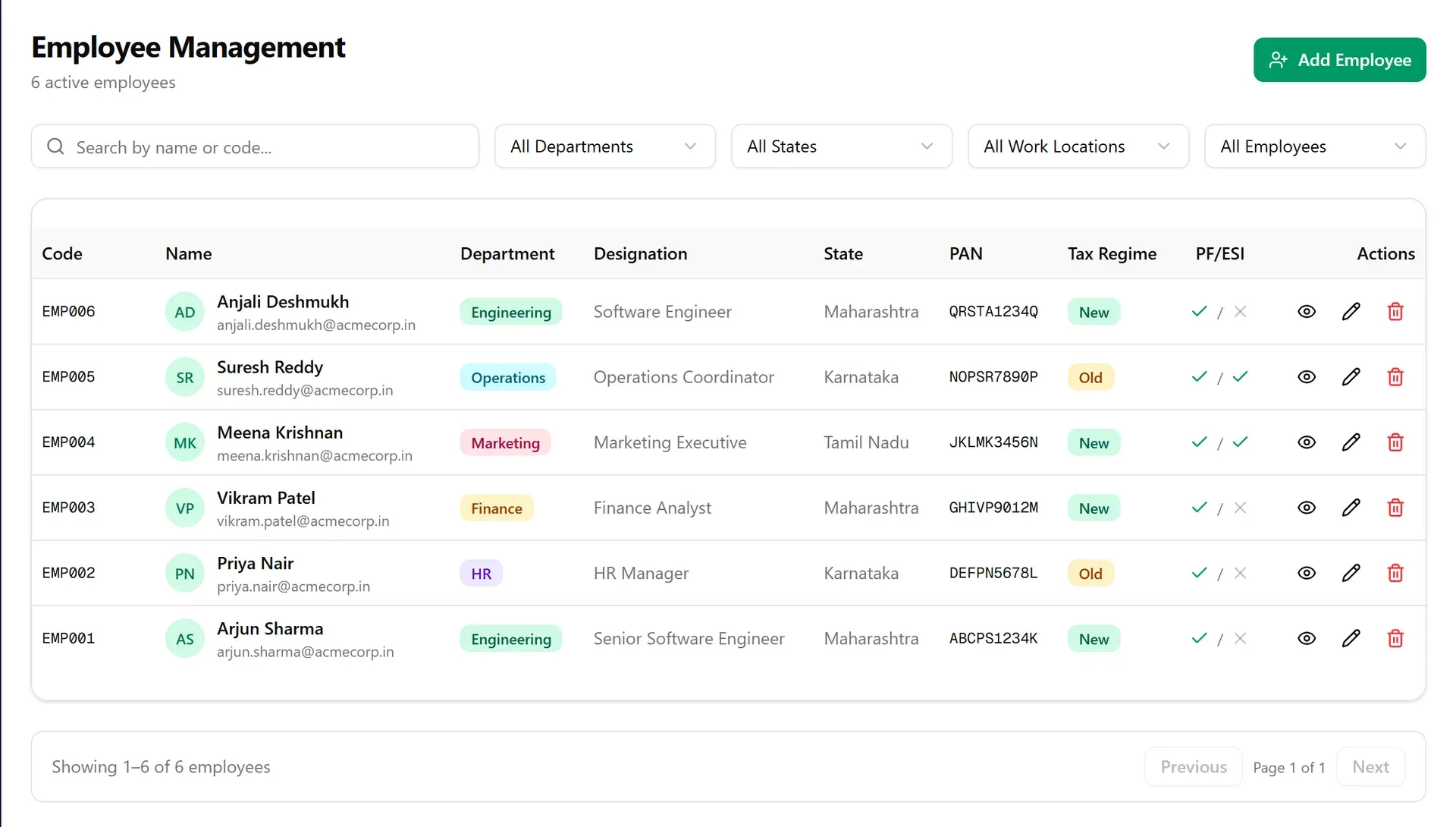View details of Anjali Deshmukh via eye icon
Screen dimensions: 1456x827
[x=1306, y=312]
